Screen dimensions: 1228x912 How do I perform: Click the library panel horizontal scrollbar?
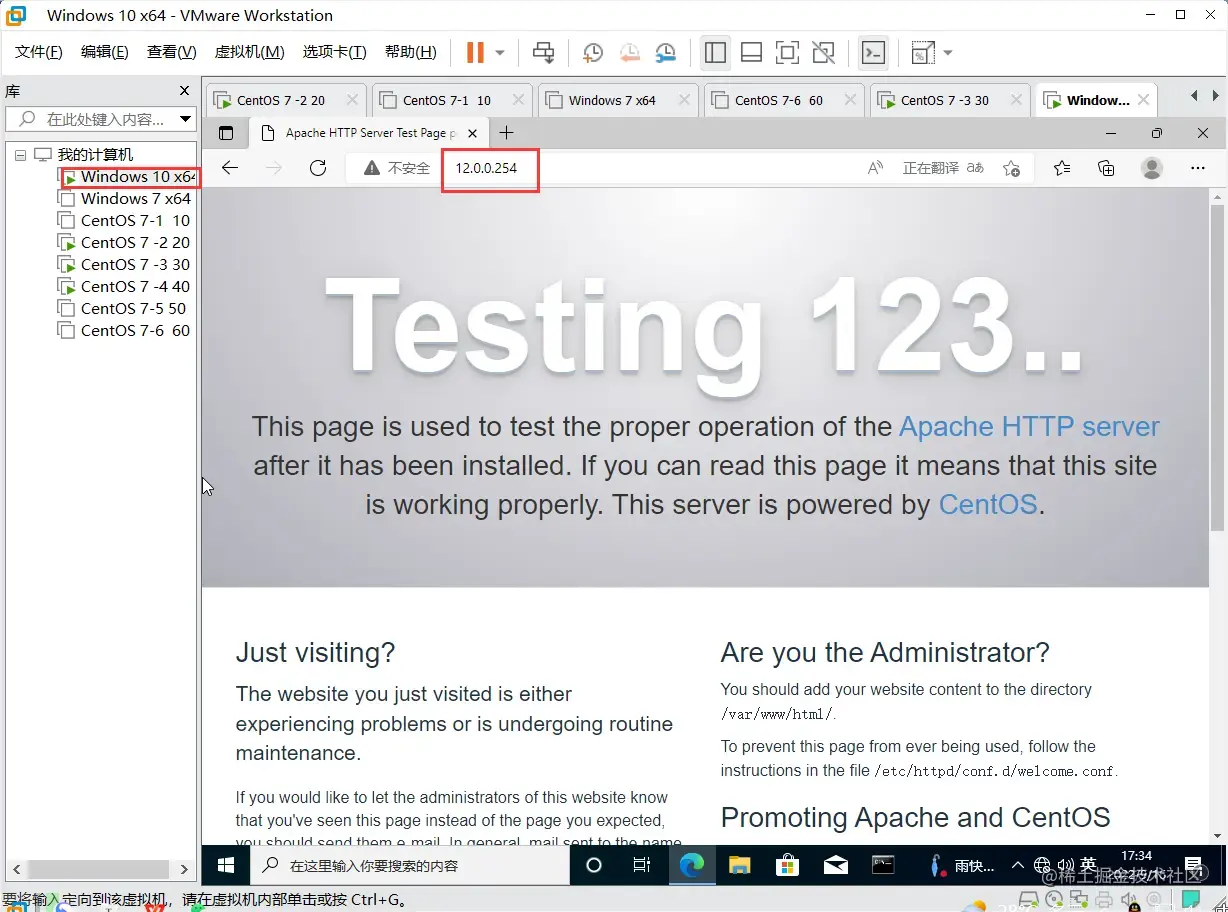(100, 869)
